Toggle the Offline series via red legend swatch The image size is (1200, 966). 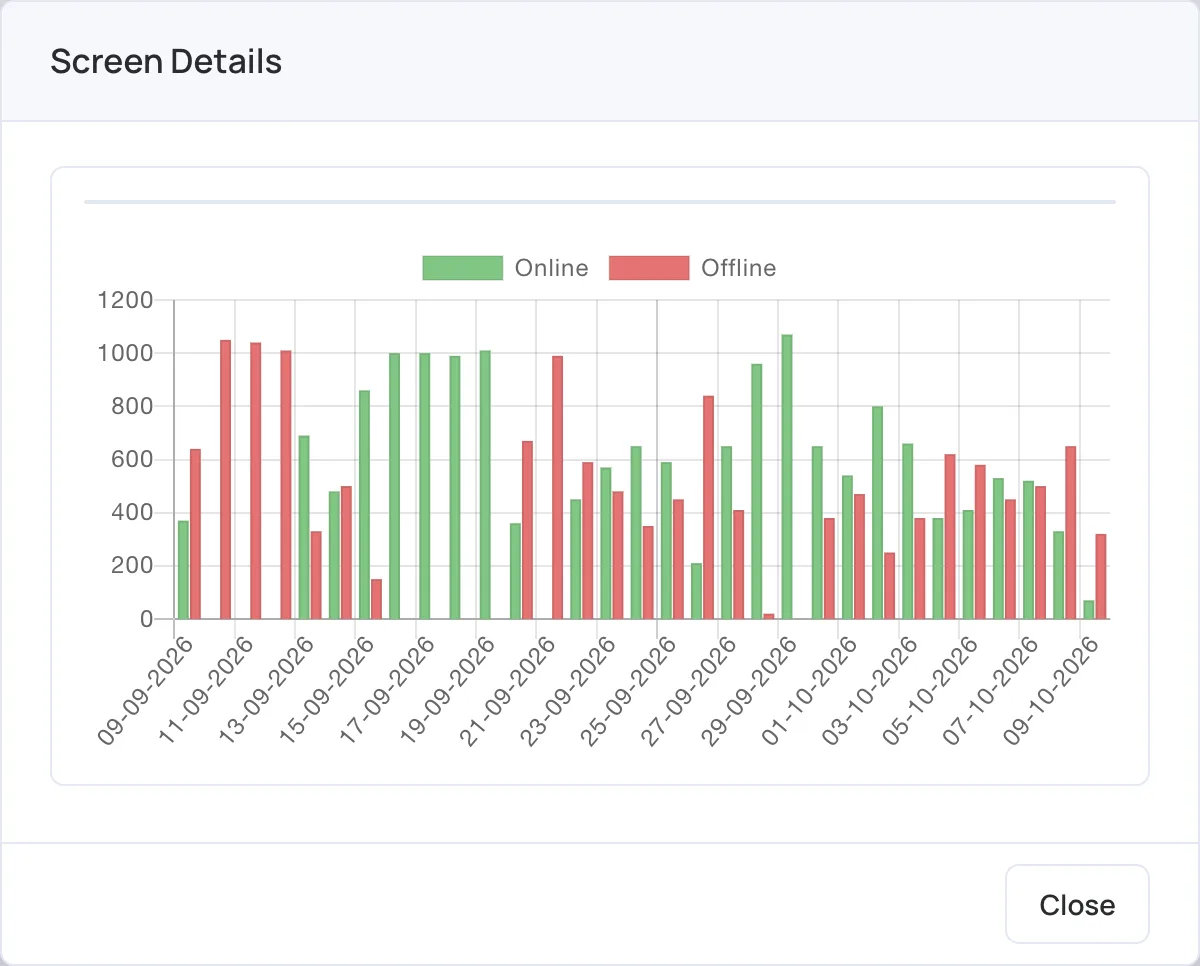point(649,268)
